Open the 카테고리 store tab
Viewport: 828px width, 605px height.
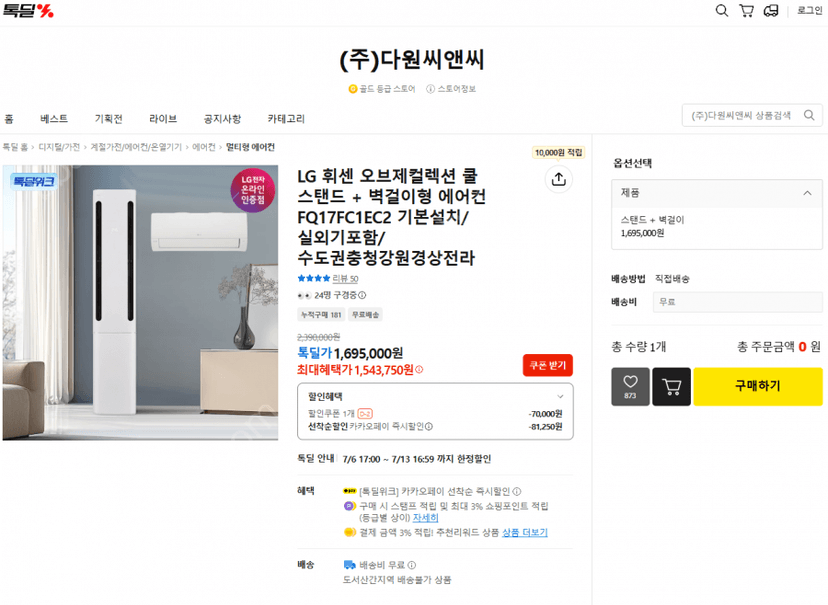coord(286,119)
